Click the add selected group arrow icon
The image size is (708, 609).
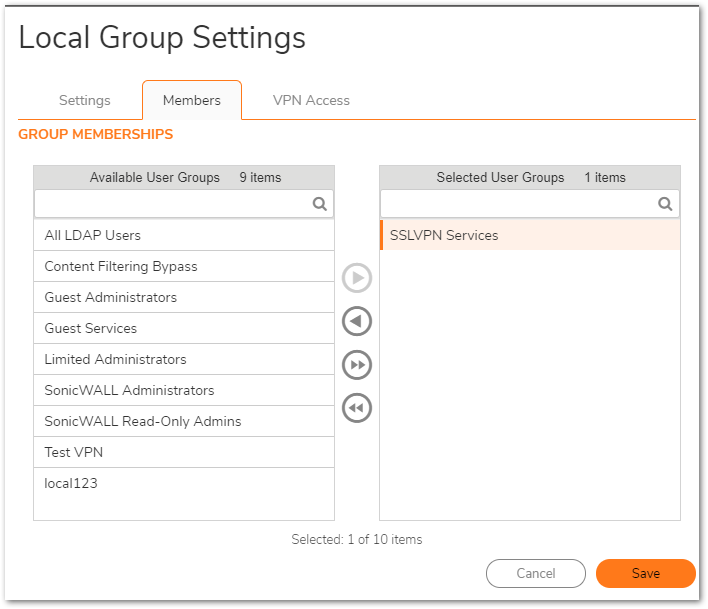click(357, 278)
